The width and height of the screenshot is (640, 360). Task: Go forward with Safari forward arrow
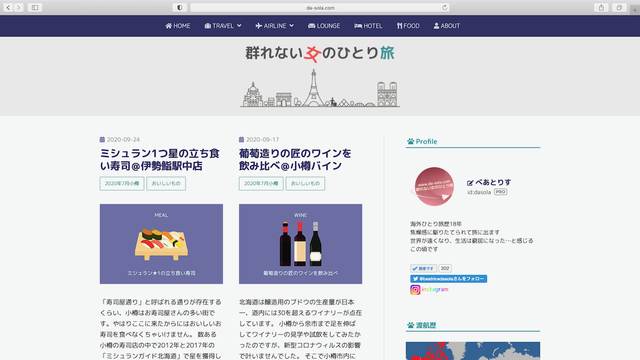click(x=19, y=7)
